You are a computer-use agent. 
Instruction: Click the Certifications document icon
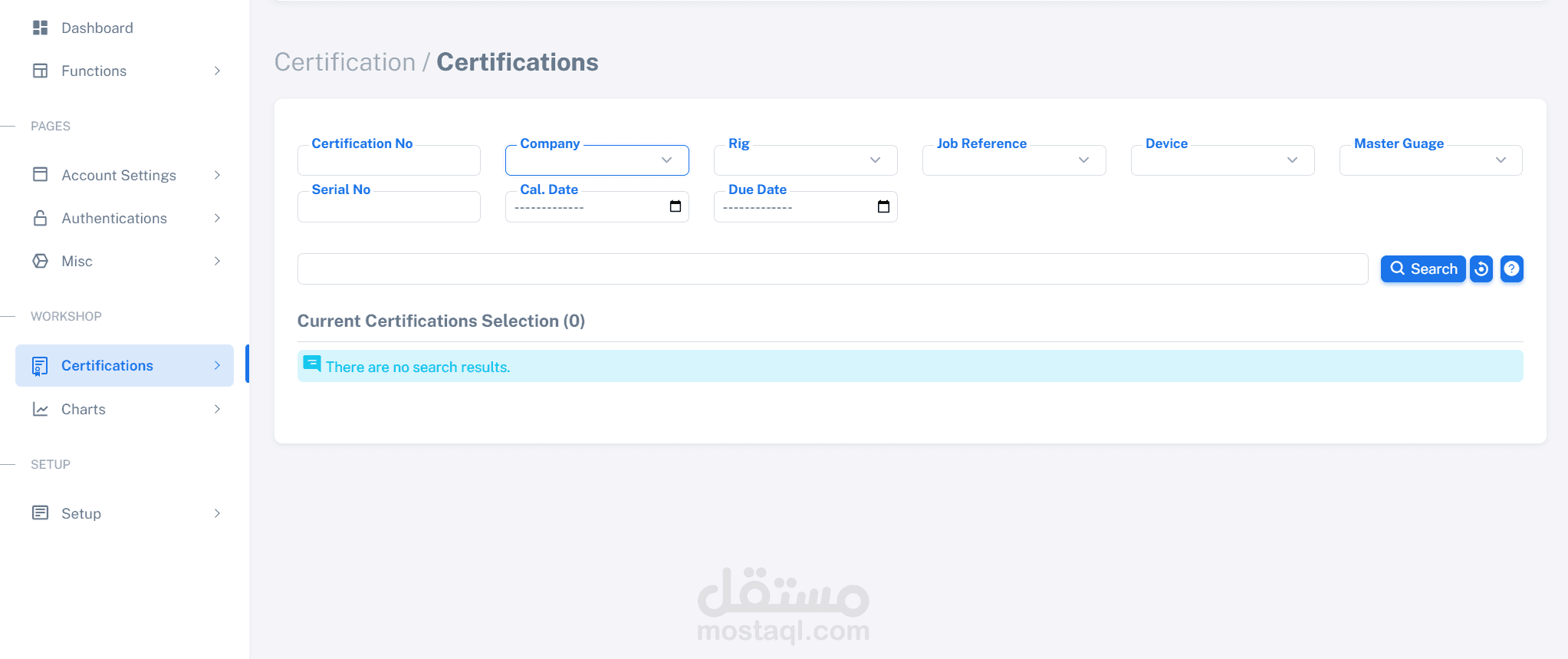41,366
